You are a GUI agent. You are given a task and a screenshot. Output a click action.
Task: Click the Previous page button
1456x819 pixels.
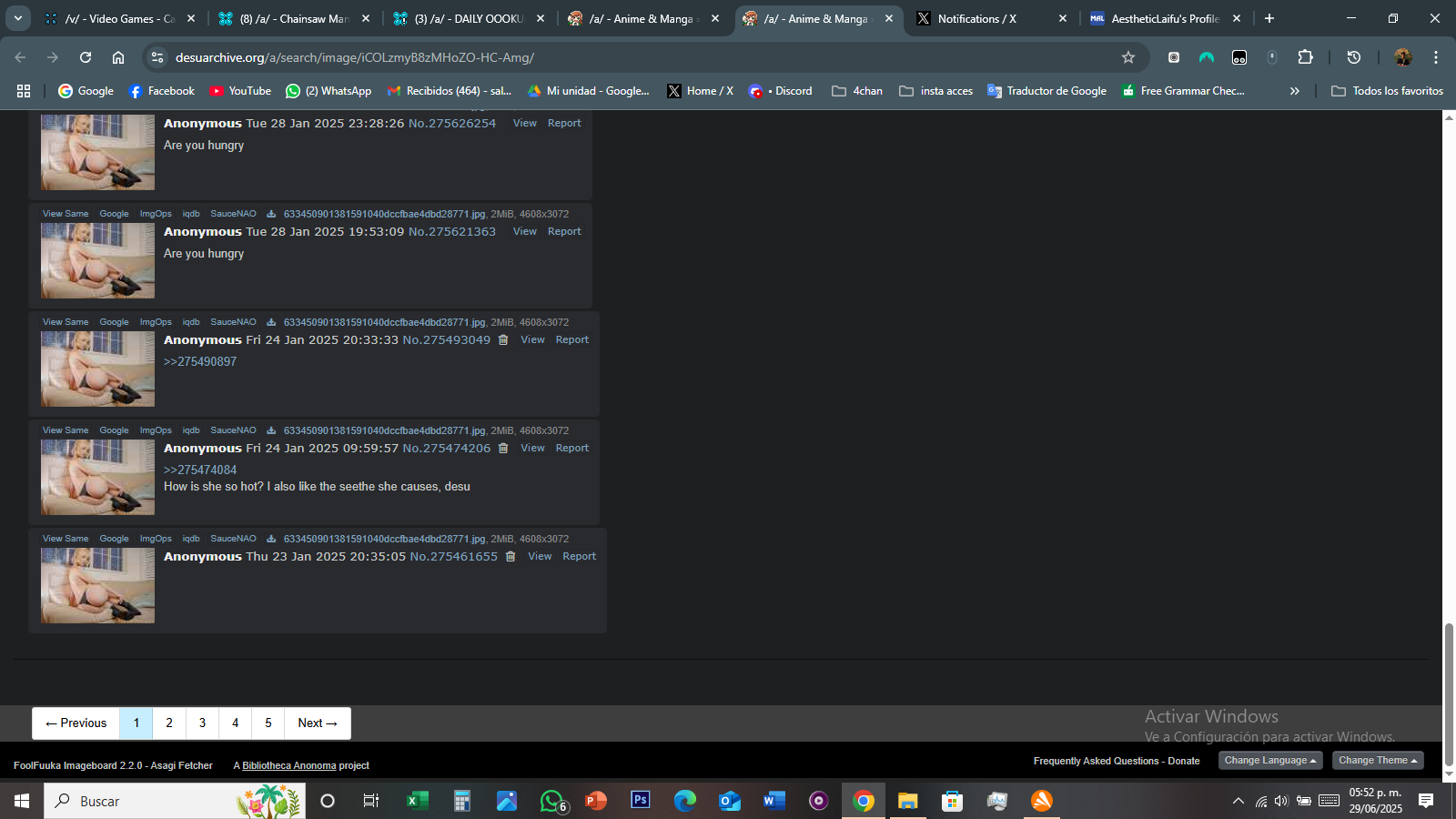pyautogui.click(x=76, y=723)
